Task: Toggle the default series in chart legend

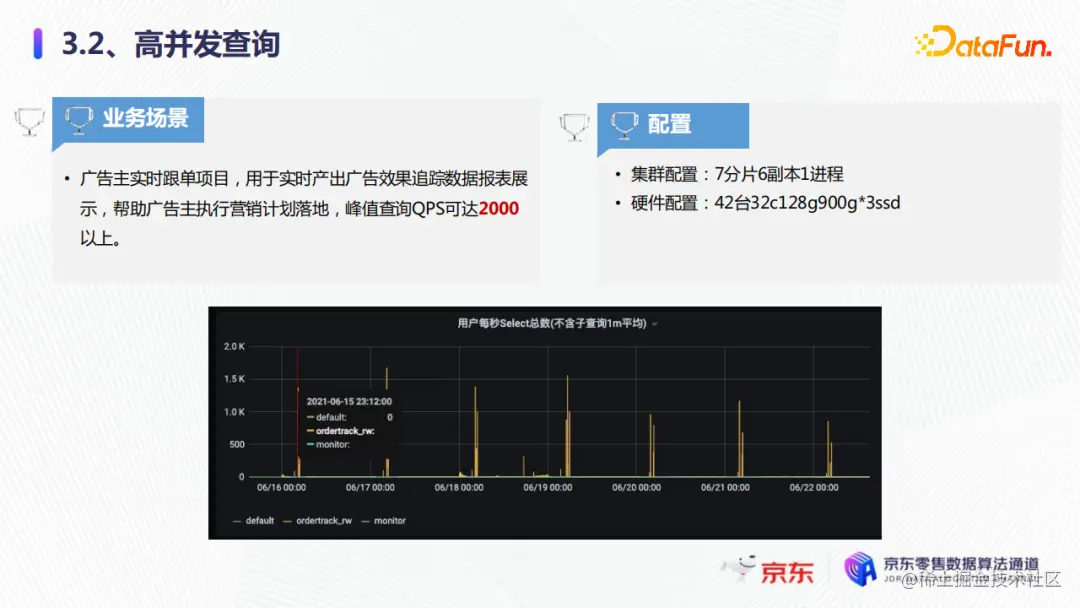Action: point(253,521)
